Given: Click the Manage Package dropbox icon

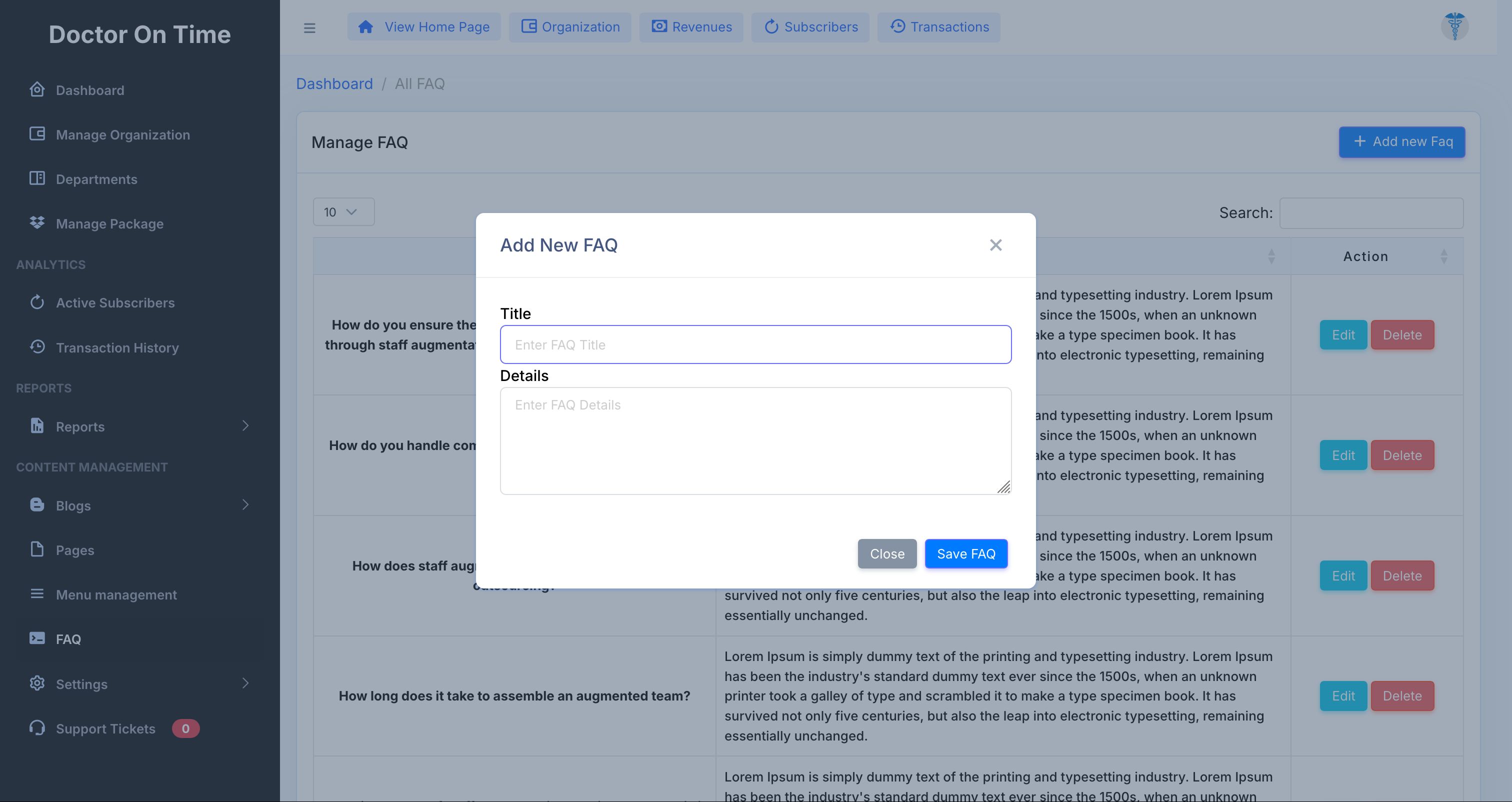Looking at the screenshot, I should pos(37,222).
